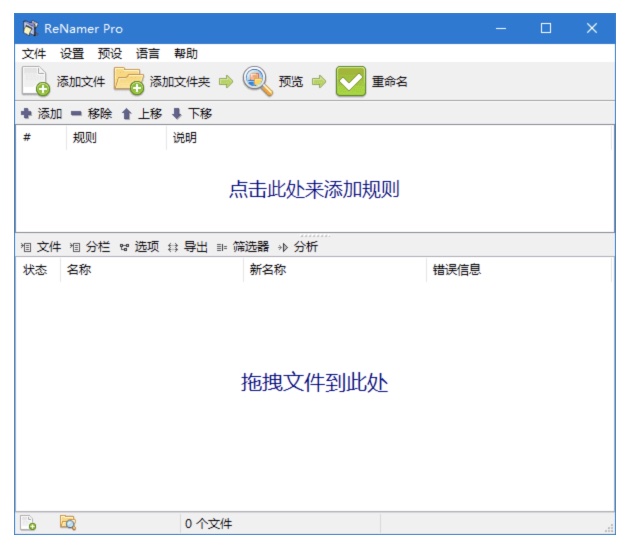
Task: Close the ReNamer Pro window
Action: 592,28
